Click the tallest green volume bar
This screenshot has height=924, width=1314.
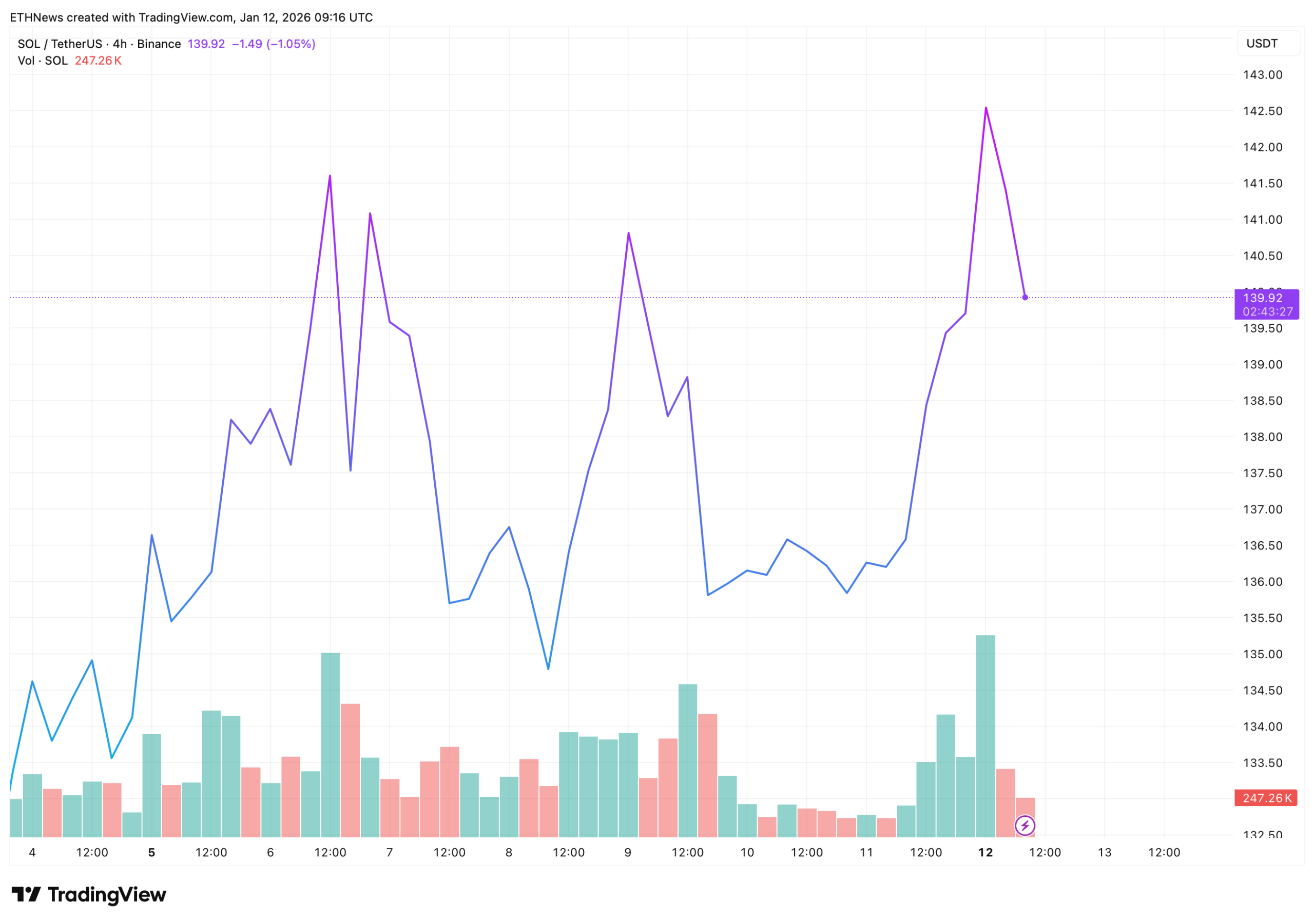pos(985,738)
